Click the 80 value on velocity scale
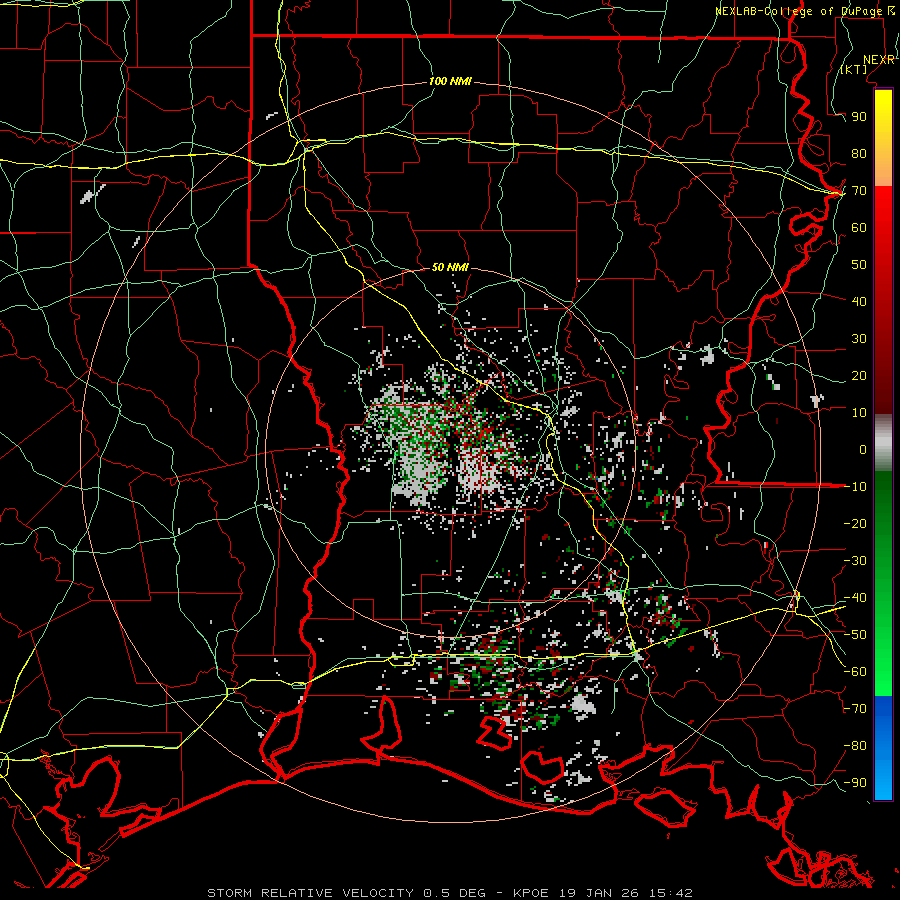Image resolution: width=900 pixels, height=900 pixels. tap(859, 154)
